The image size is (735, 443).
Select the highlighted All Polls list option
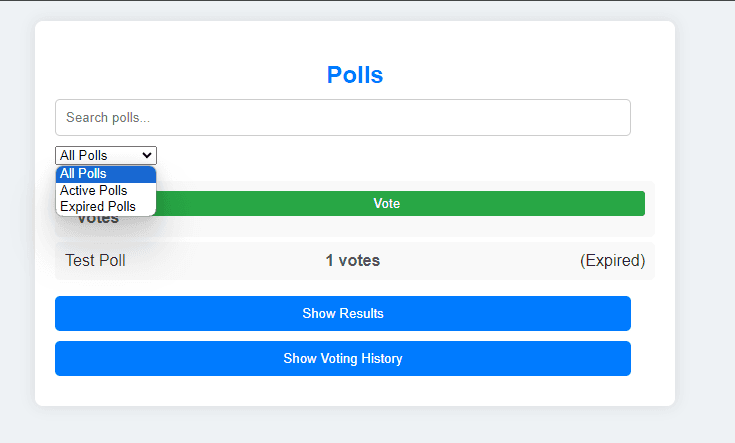pos(105,174)
